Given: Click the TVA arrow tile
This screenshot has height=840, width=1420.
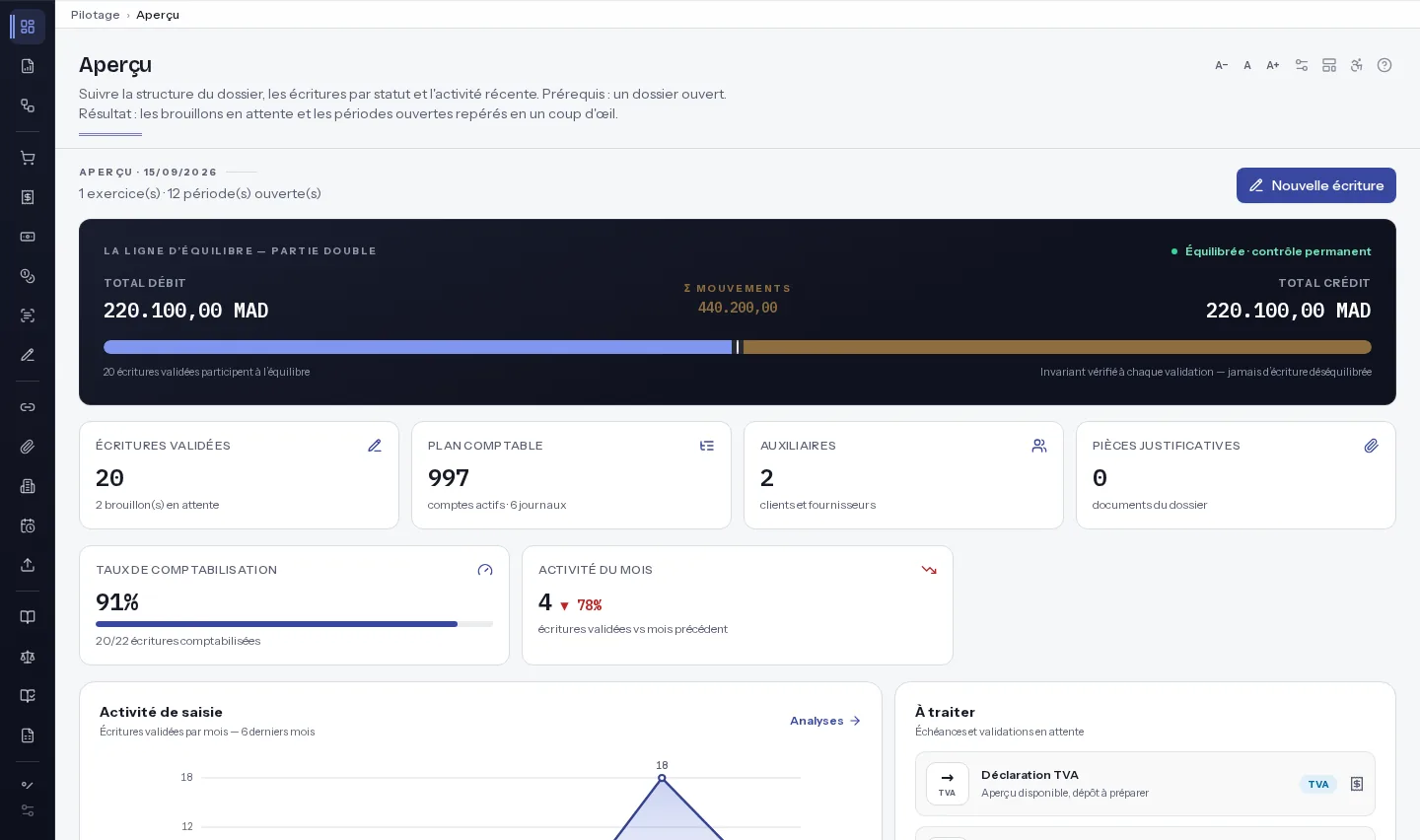Looking at the screenshot, I should pos(948,784).
